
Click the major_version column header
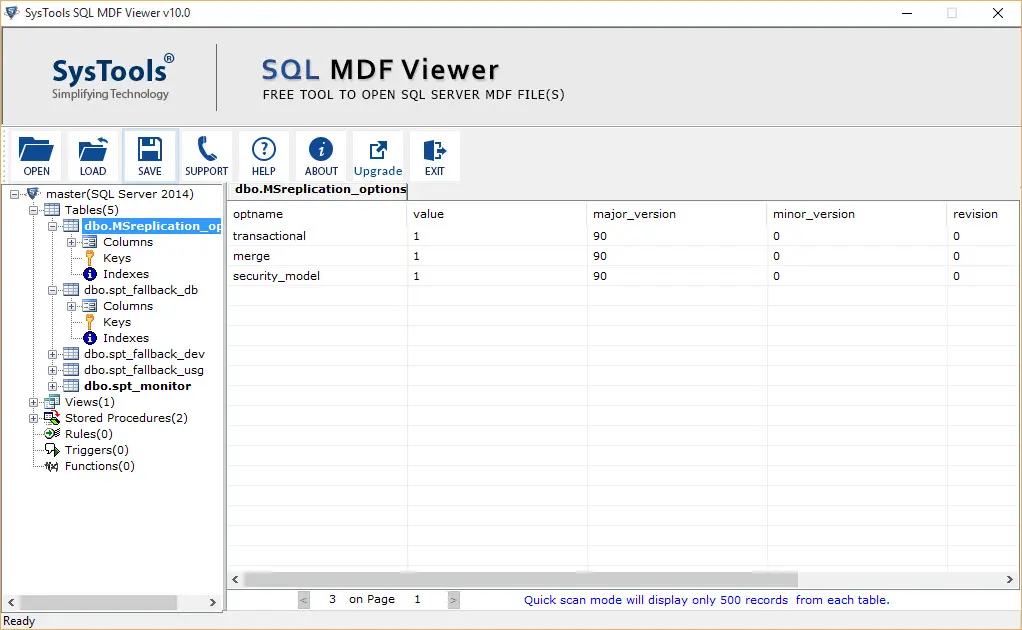point(634,214)
